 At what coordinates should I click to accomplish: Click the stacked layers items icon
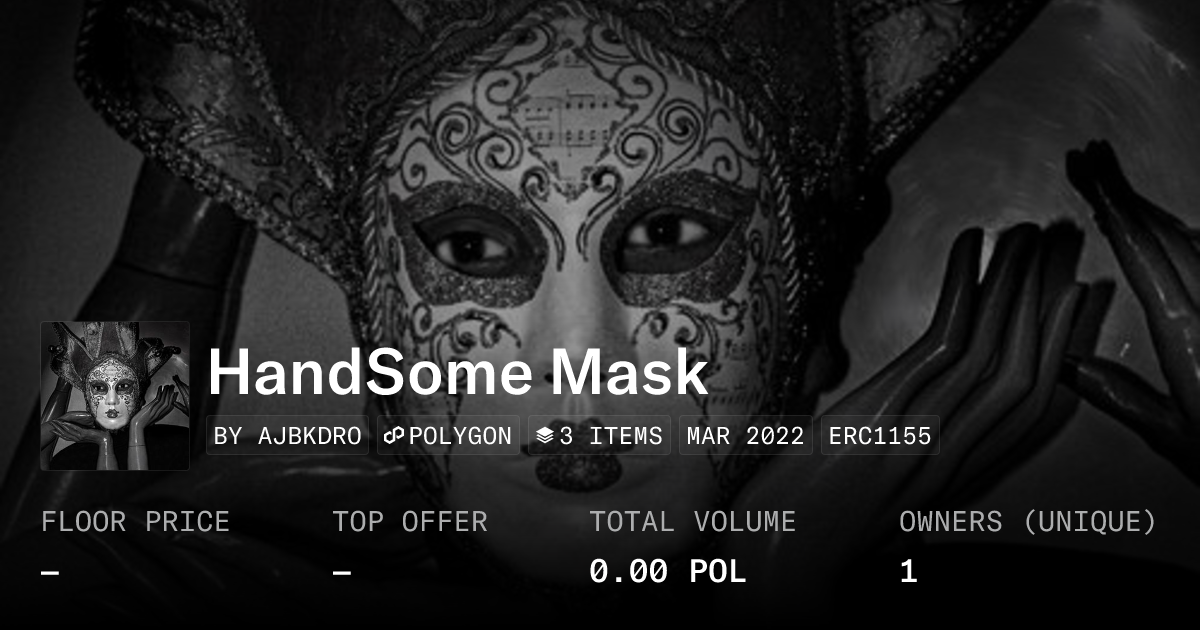click(545, 436)
